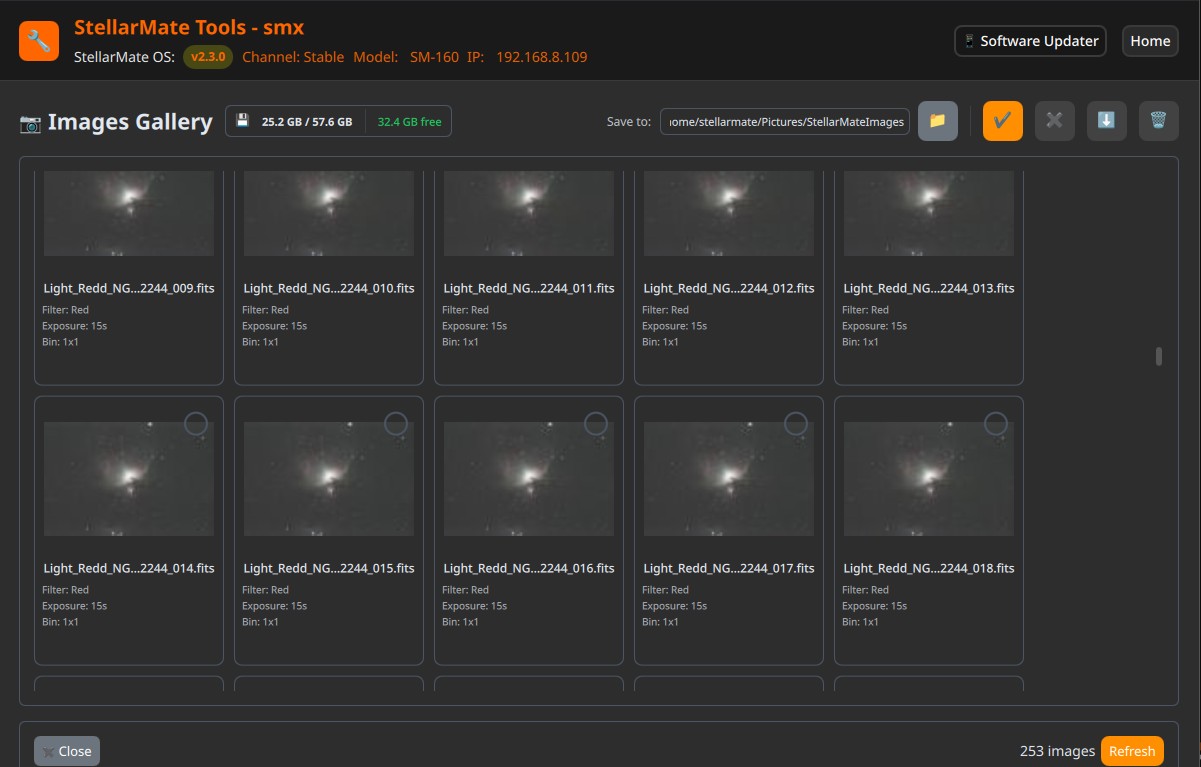
Task: Open thumbnail of Light_Redd_NG...2244_017.fits
Action: [729, 479]
